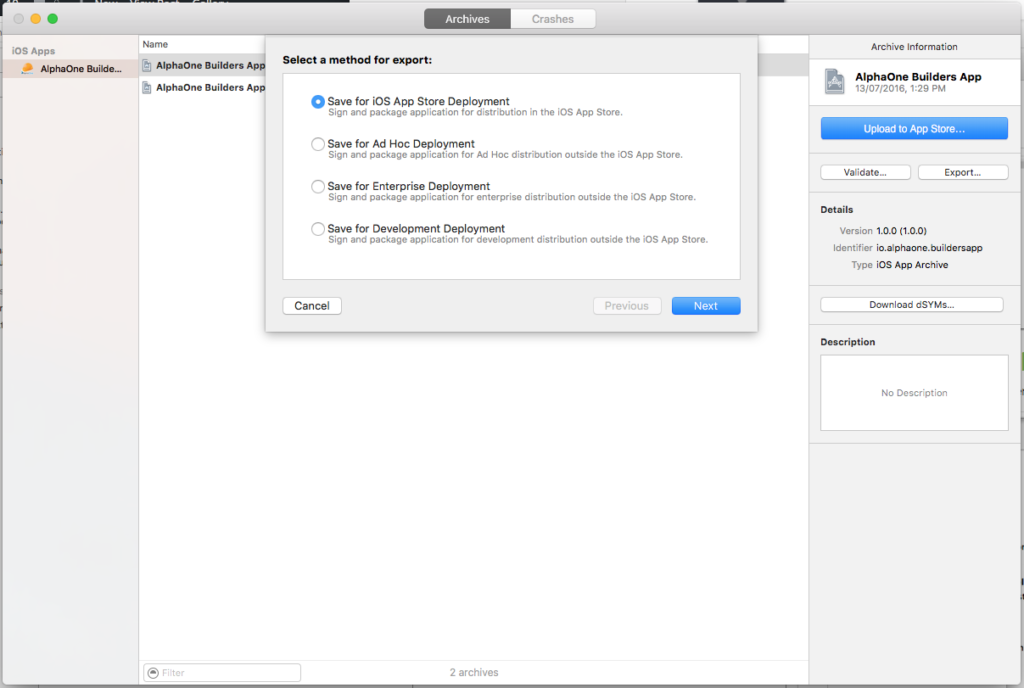
Task: Cancel the export dialog
Action: click(x=312, y=306)
